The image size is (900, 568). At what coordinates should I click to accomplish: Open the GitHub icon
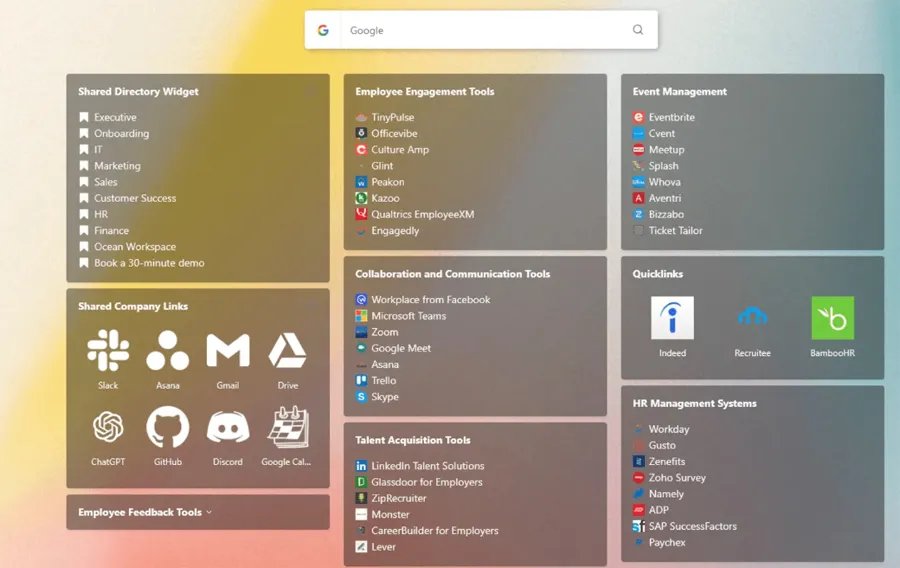[168, 428]
